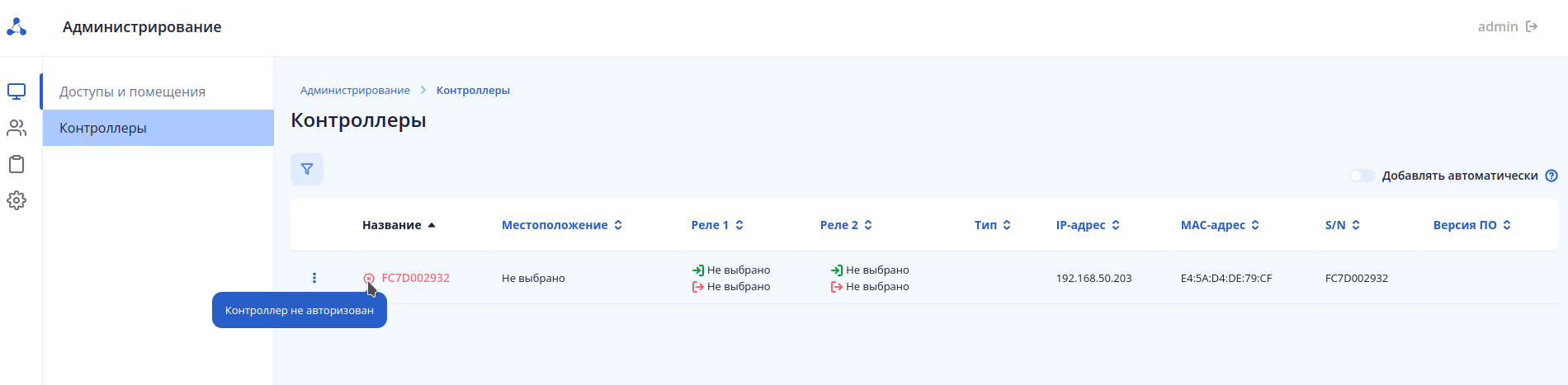Viewport: 1568px width, 385px height.
Task: Click the app logo icon
Action: pos(17,27)
